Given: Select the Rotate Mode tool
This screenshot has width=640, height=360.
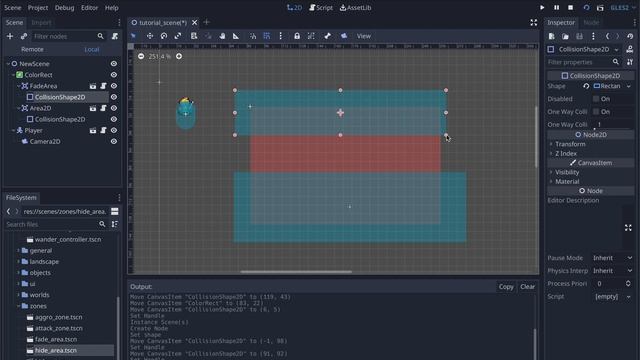Looking at the screenshot, I should [164, 36].
